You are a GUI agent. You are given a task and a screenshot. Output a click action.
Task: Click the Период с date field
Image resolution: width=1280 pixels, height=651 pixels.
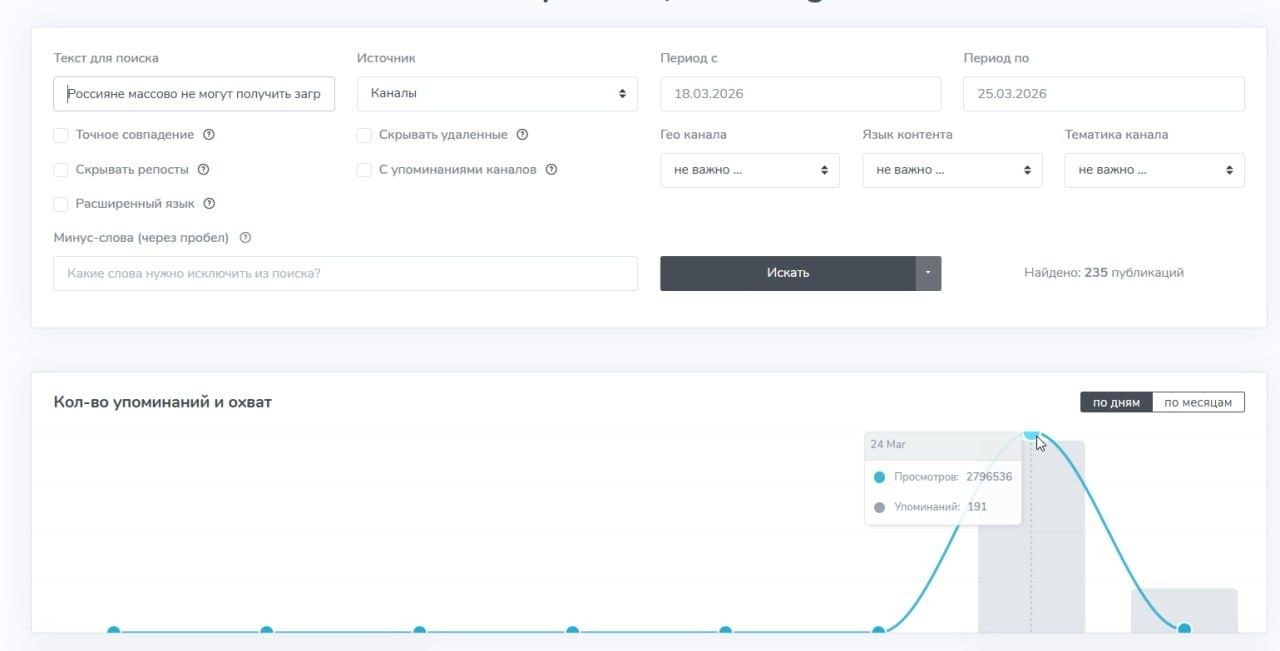[800, 94]
